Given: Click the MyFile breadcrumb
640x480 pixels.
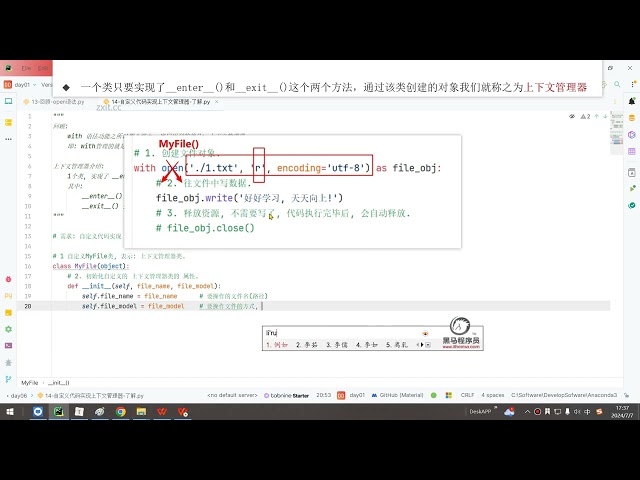Looking at the screenshot, I should pyautogui.click(x=29, y=383).
